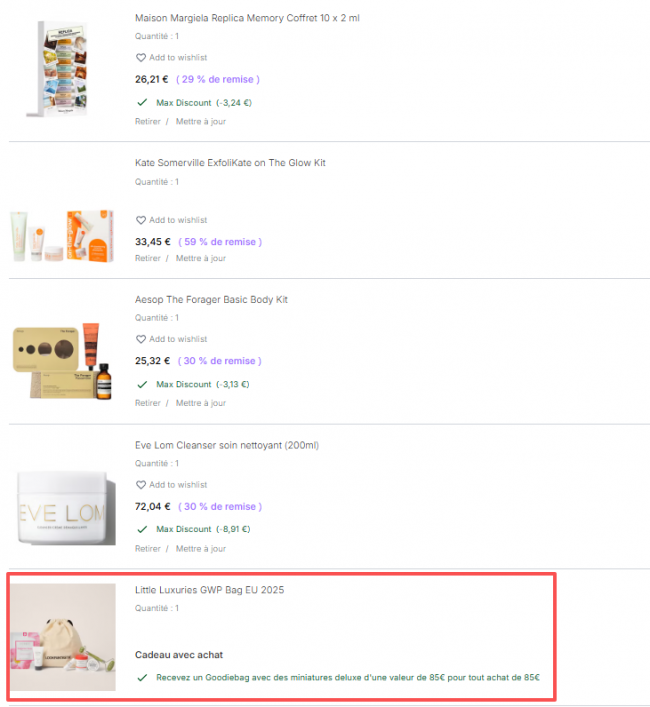Open Little Luxuries GWP Bag EU 2025 title
Viewport: 650px width, 707px height.
click(209, 590)
